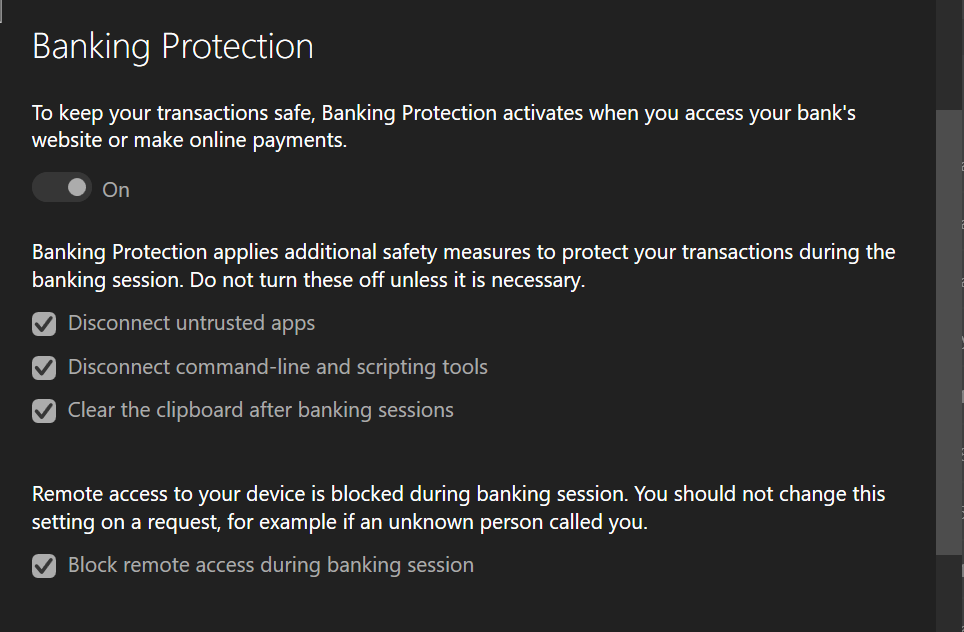
Task: Click the round knob of the switch
Action: [x=77, y=188]
